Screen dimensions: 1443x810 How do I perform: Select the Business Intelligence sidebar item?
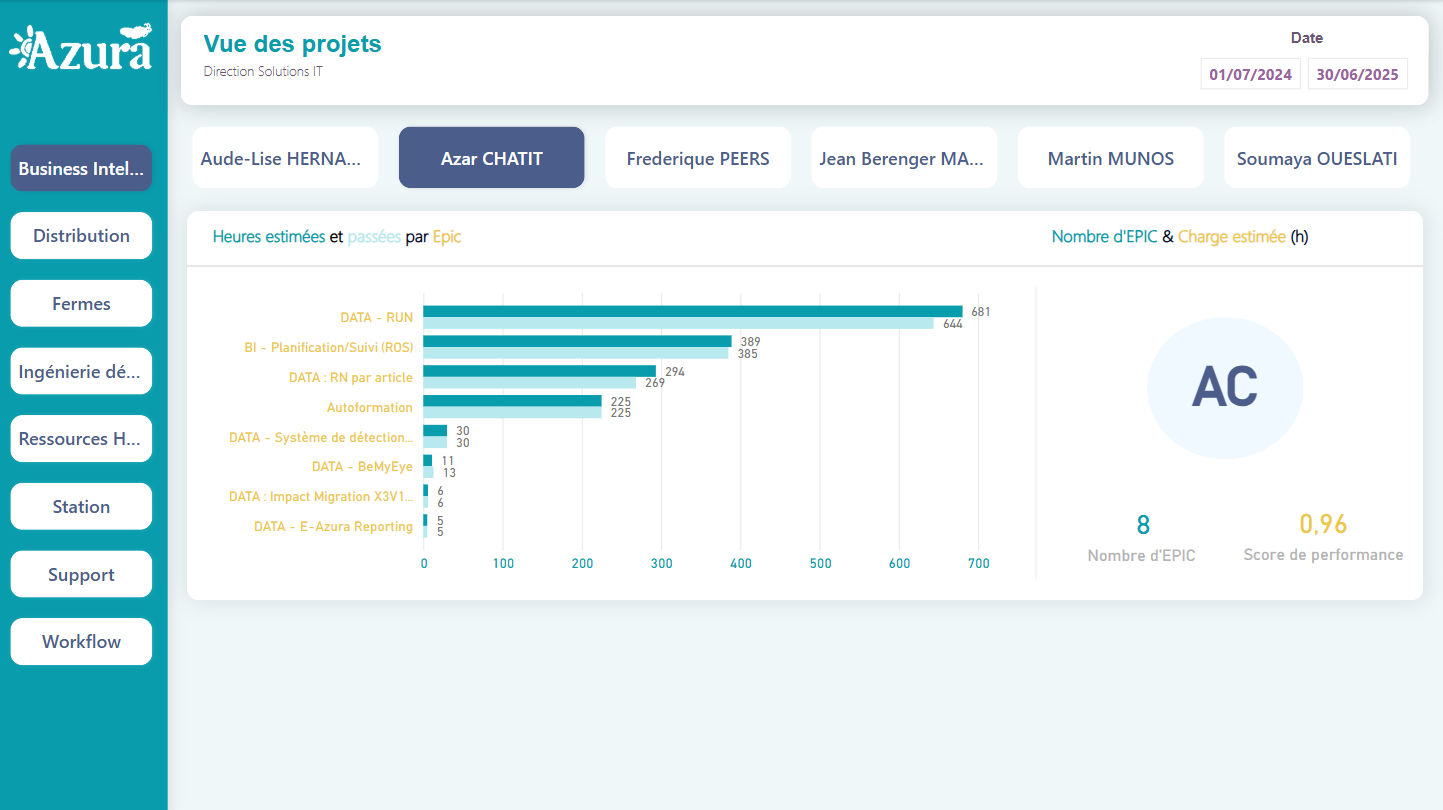point(81,168)
